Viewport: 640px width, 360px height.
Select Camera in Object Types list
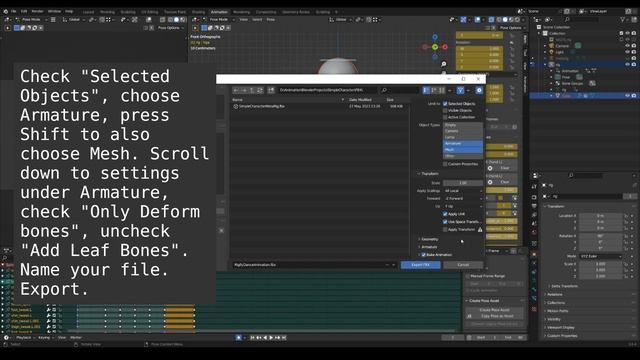coord(463,131)
